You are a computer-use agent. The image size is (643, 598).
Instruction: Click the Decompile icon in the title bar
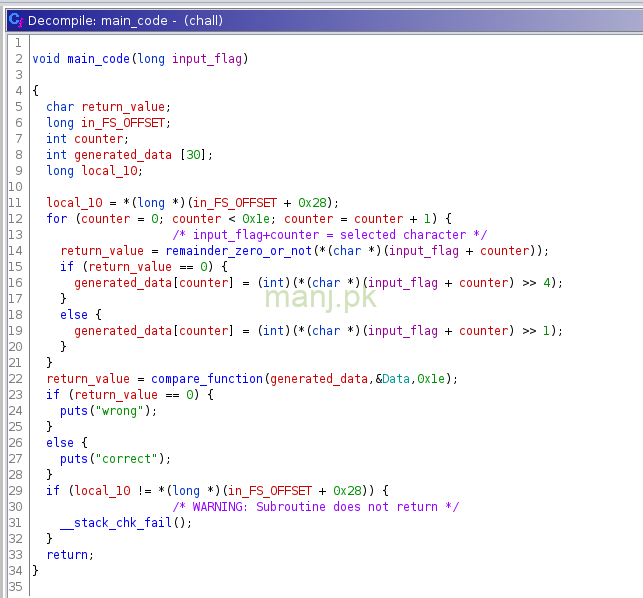(x=14, y=20)
